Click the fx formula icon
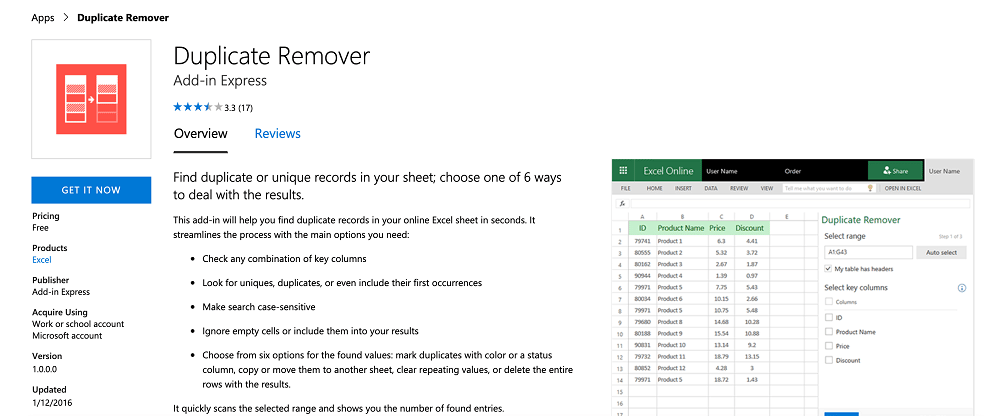 click(622, 204)
